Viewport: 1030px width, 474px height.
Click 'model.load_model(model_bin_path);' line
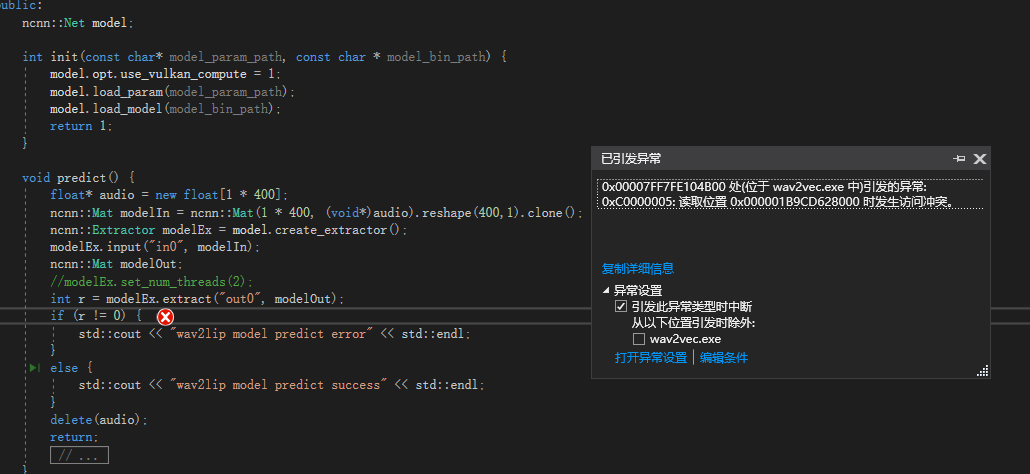[x=166, y=108]
